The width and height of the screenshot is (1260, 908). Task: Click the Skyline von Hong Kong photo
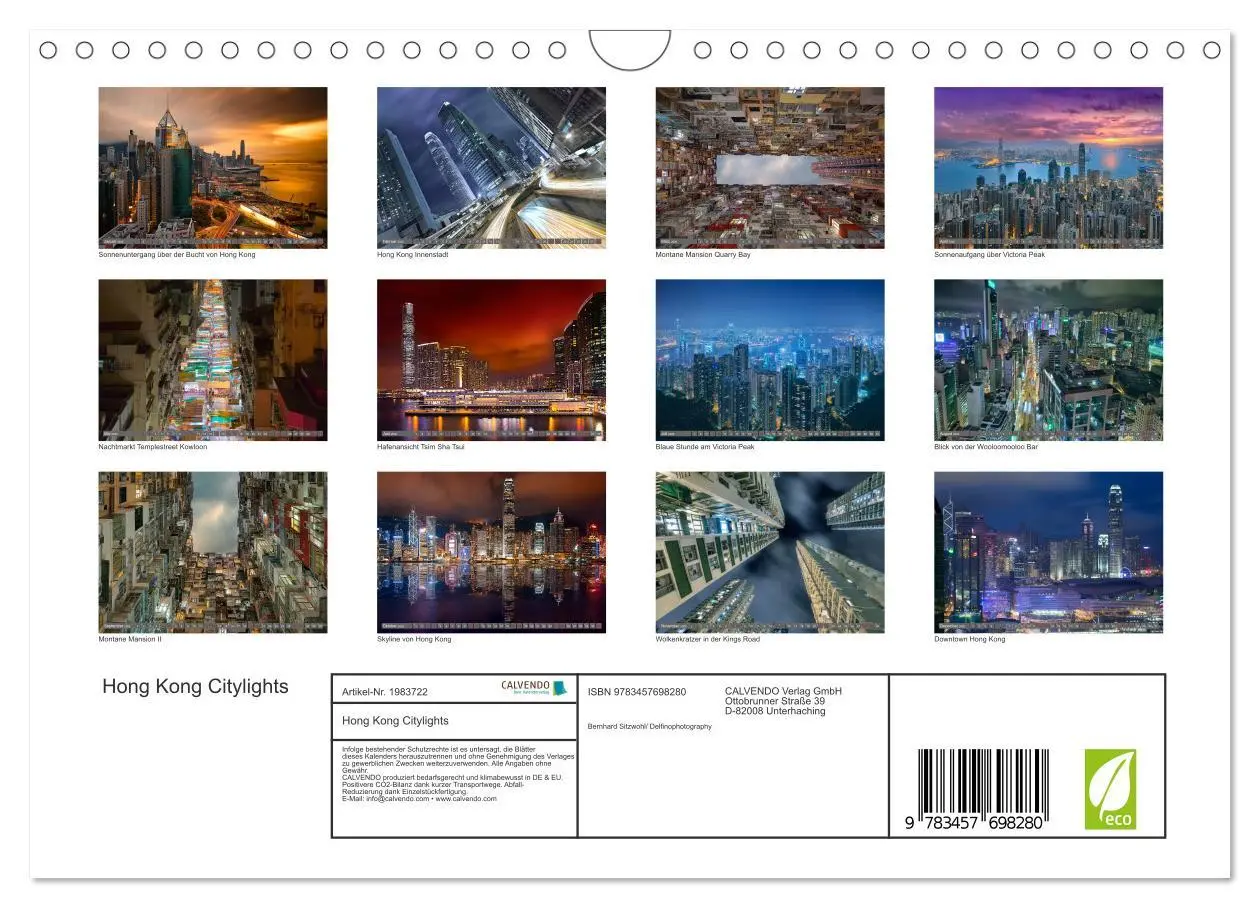[x=491, y=552]
